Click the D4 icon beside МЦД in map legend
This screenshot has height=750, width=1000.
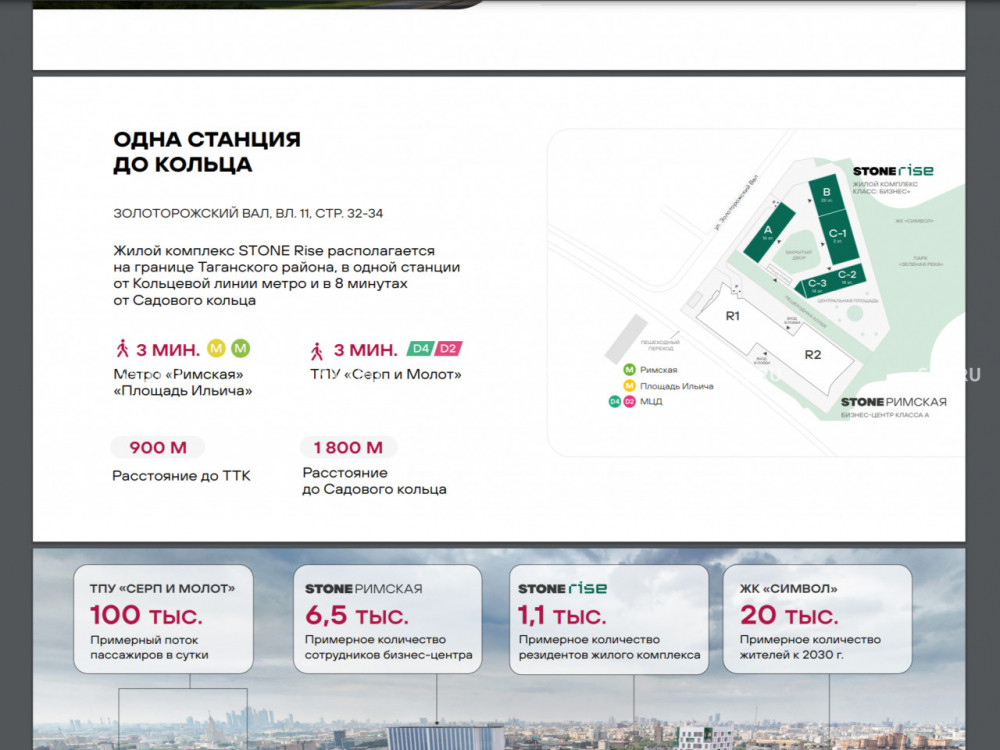coord(615,401)
